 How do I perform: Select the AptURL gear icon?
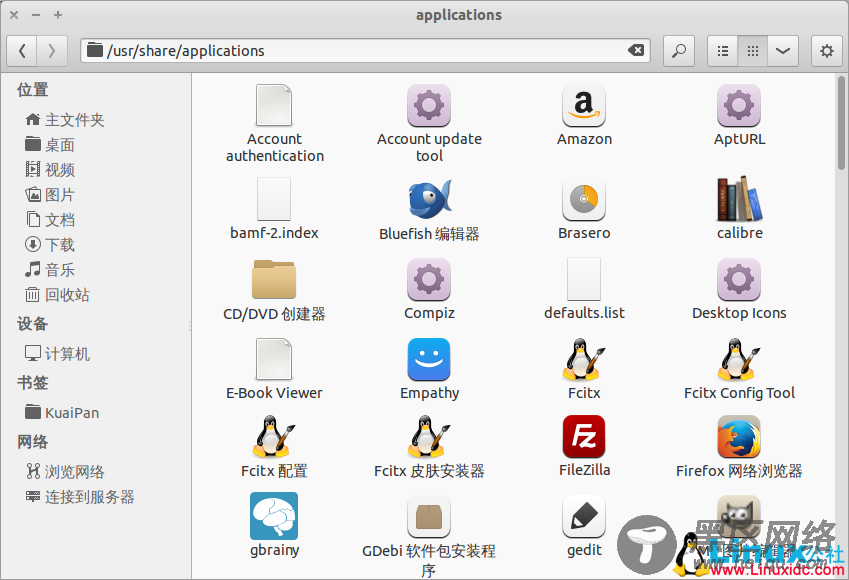click(739, 105)
